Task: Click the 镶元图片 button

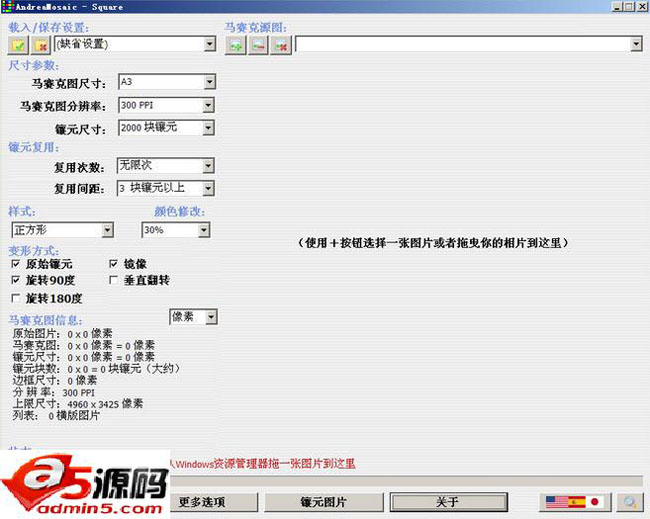Action: (323, 502)
